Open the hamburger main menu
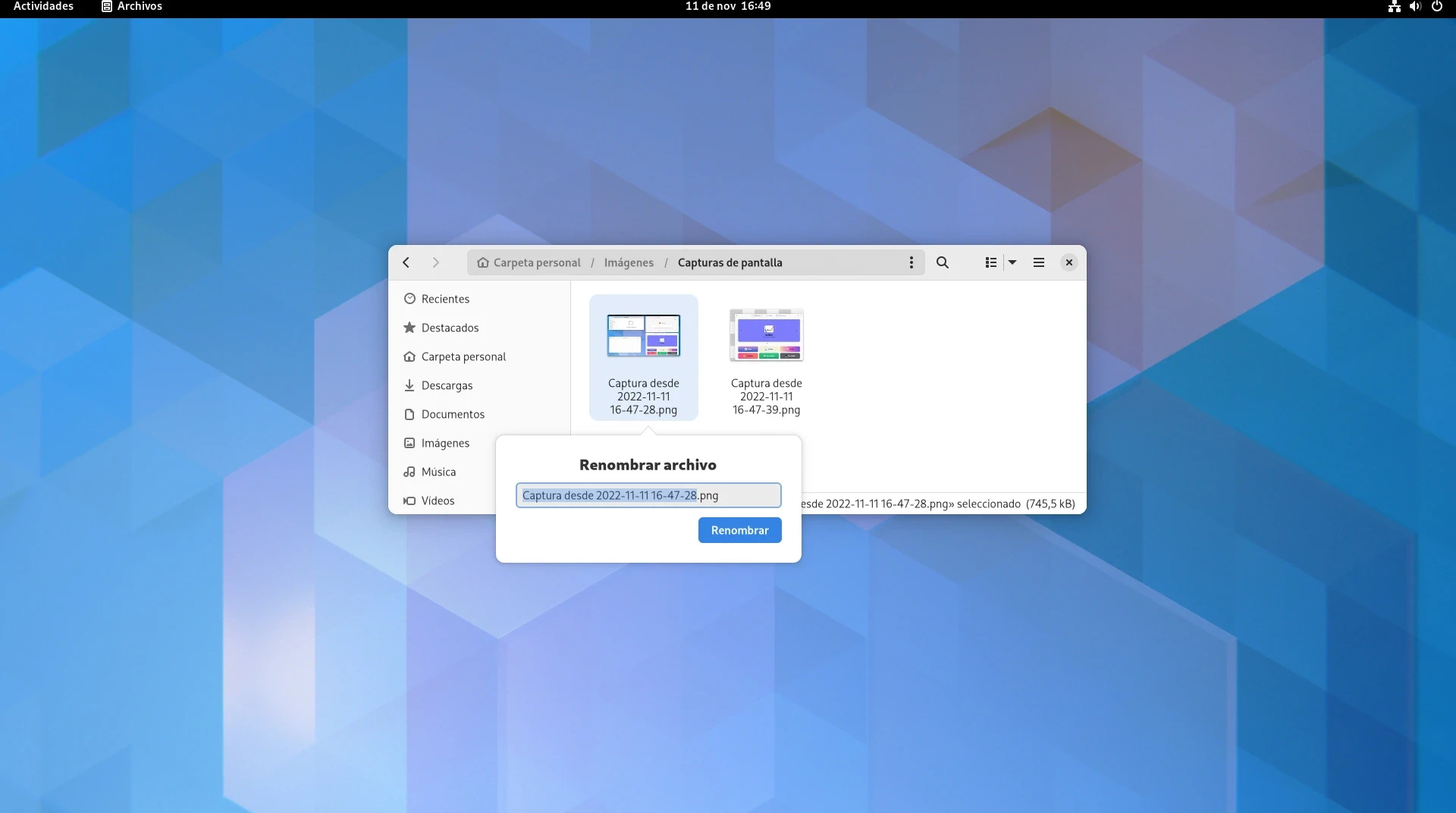 click(x=1038, y=262)
